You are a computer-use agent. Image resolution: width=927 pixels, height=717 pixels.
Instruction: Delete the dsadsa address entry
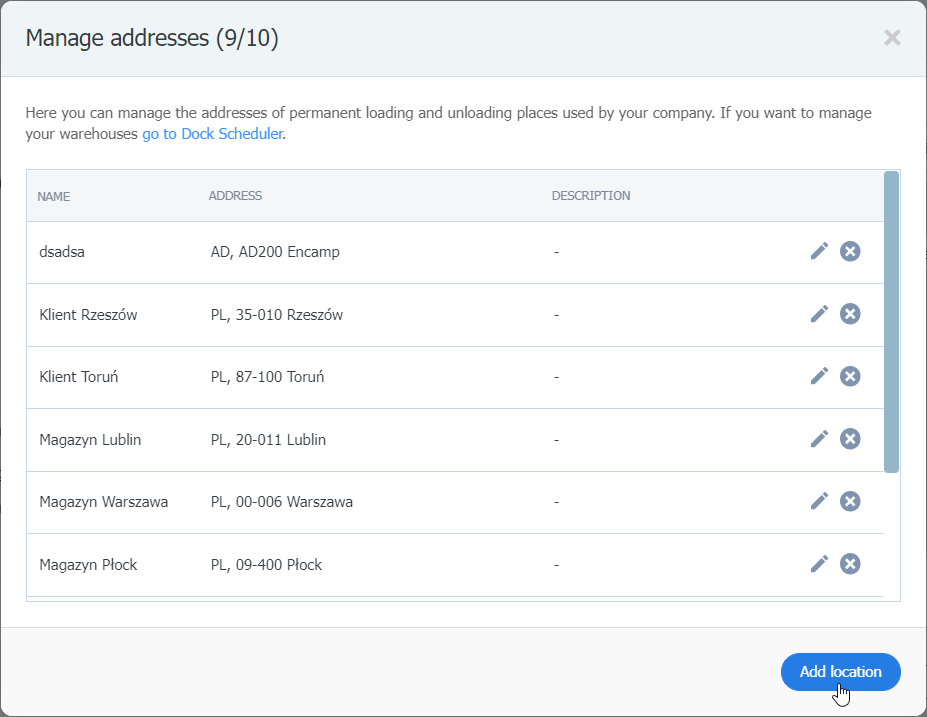point(850,251)
